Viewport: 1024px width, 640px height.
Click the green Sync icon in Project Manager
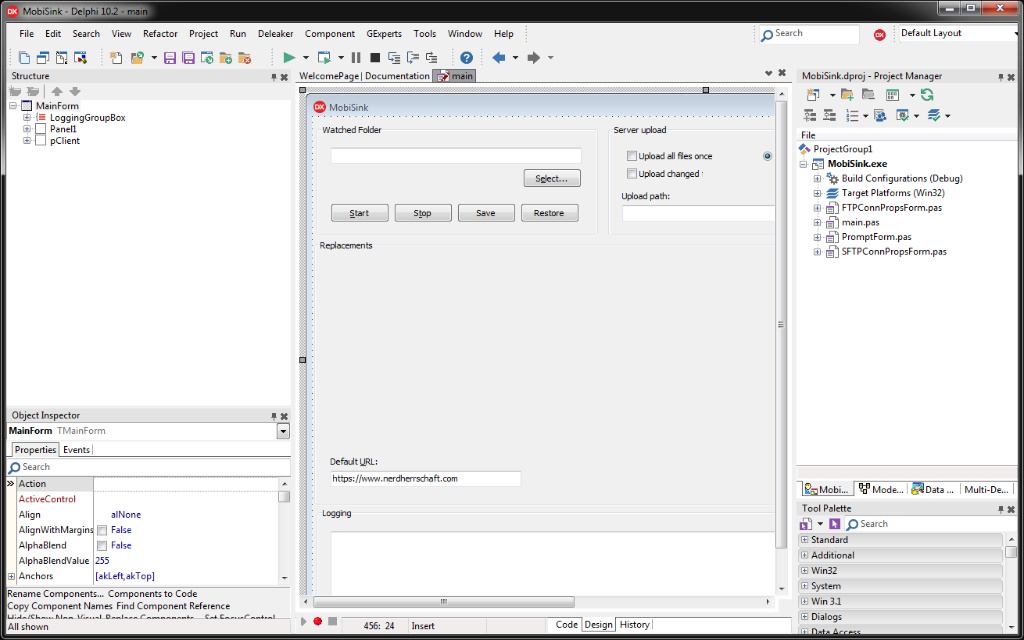927,95
